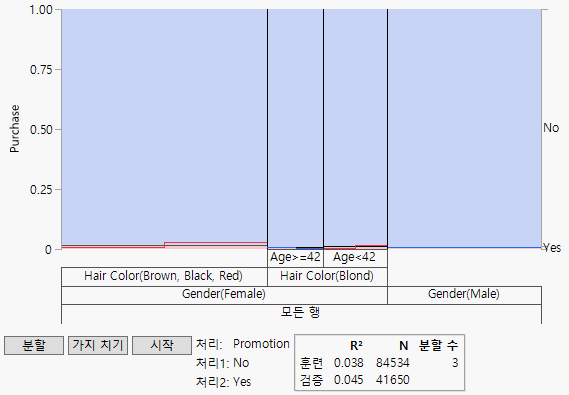The height and width of the screenshot is (395, 569).
Task: Click the 분할 수 column header
Action: 438,346
